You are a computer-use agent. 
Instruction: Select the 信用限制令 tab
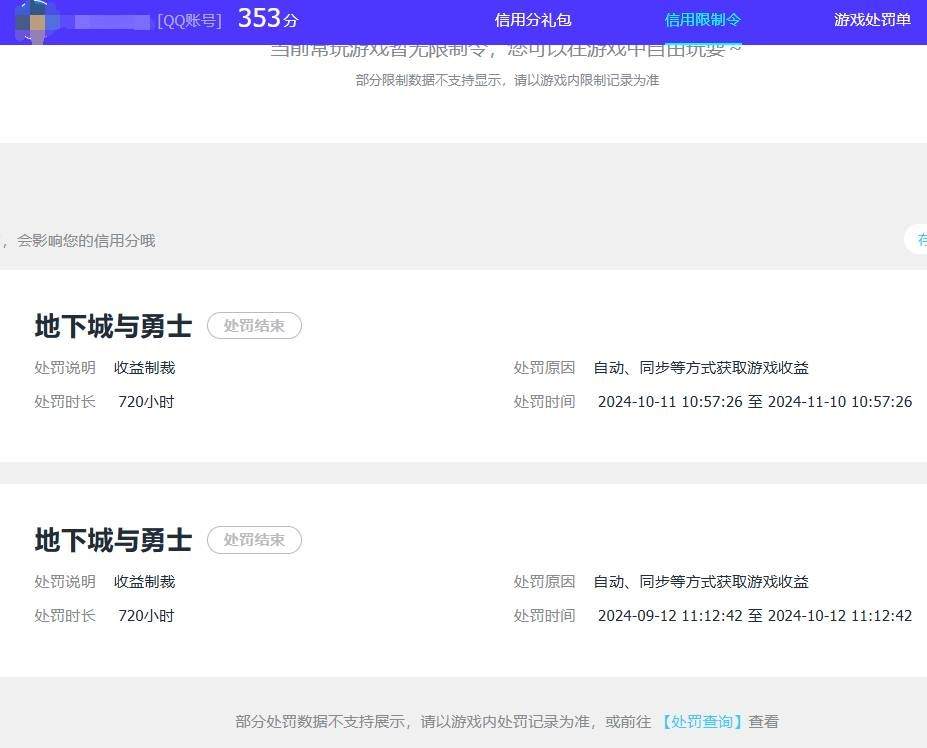(702, 20)
